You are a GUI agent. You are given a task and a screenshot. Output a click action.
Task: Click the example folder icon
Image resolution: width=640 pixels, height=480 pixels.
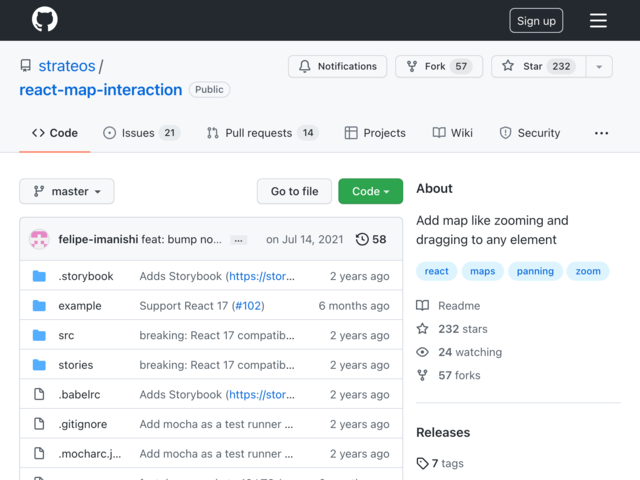39,305
